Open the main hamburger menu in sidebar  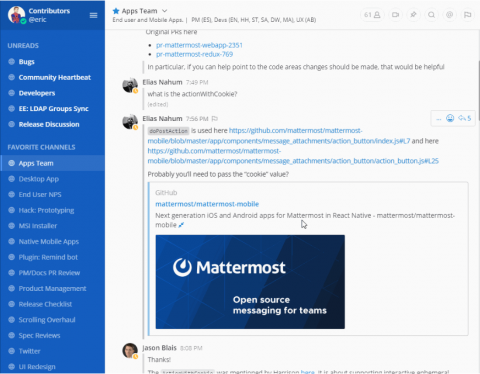click(x=93, y=15)
